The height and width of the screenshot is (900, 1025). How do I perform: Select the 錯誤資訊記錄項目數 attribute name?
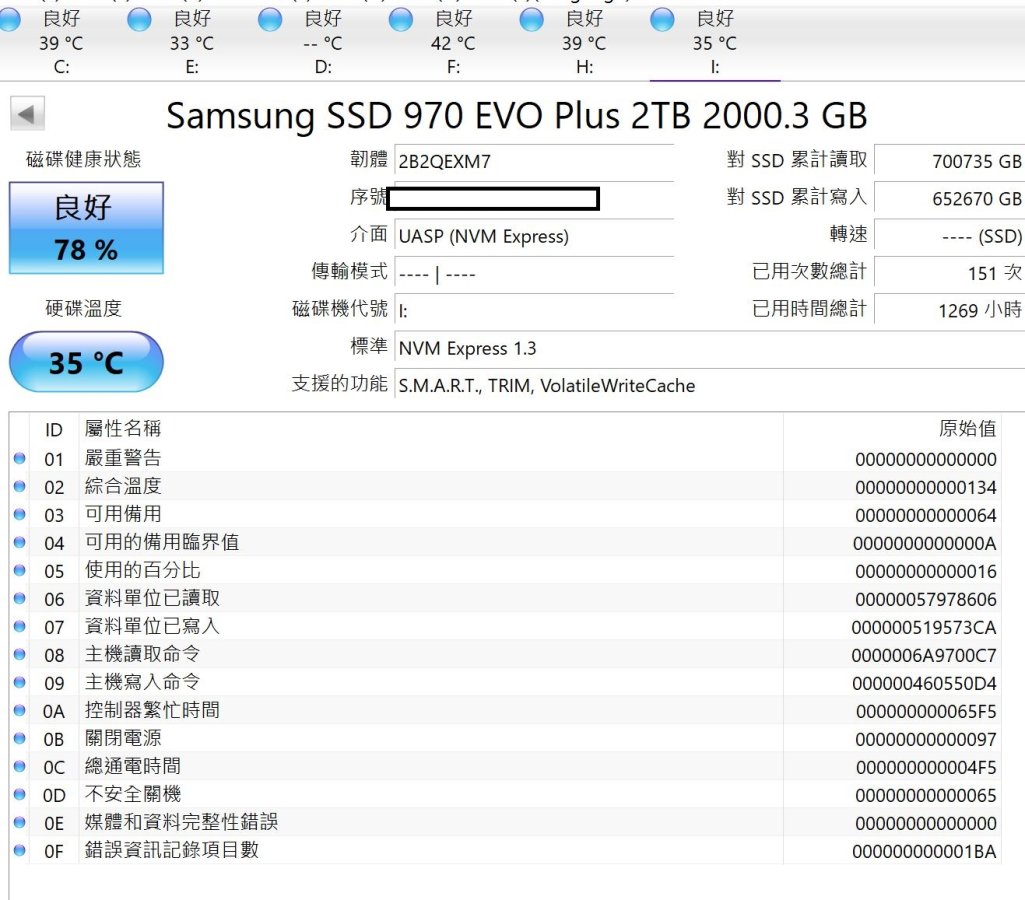click(x=172, y=850)
